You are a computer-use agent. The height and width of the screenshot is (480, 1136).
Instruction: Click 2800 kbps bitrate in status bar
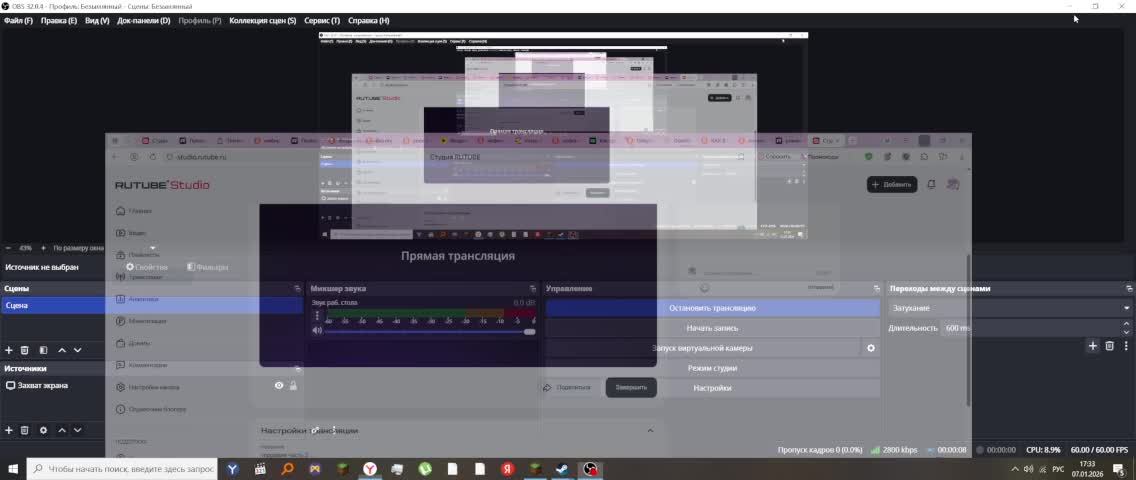point(895,450)
